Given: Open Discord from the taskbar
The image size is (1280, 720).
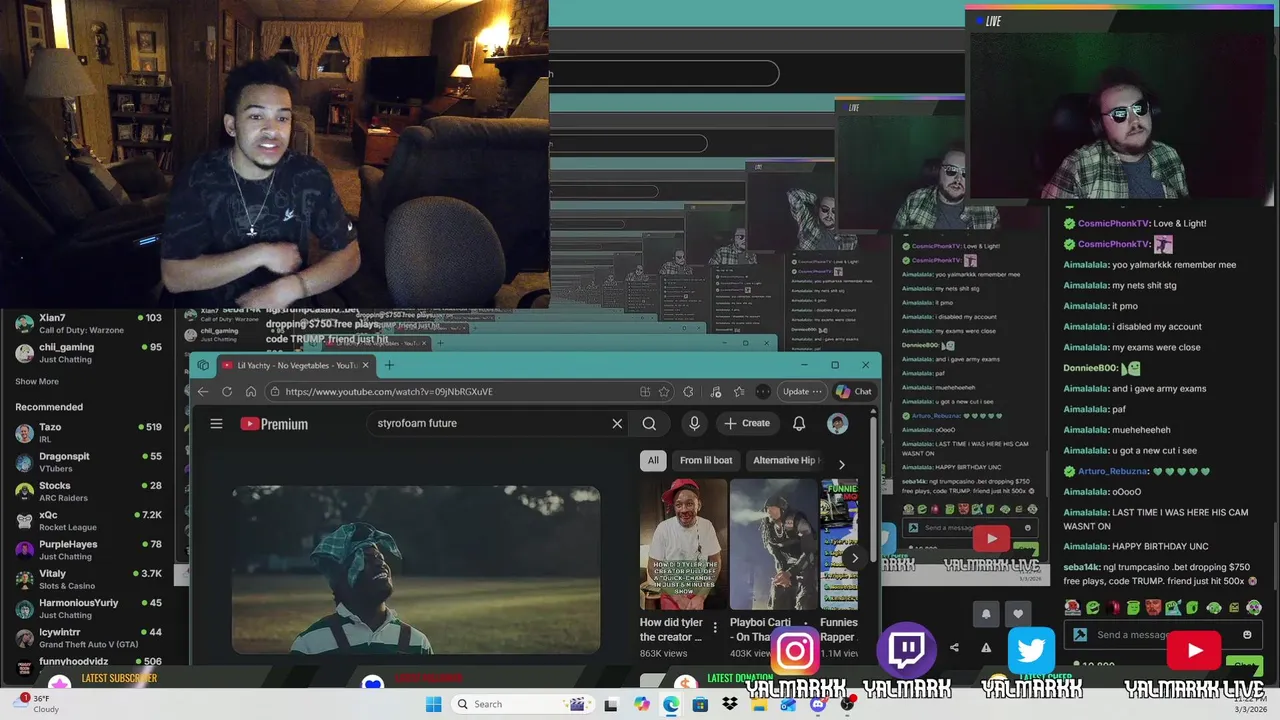Looking at the screenshot, I should click(818, 704).
